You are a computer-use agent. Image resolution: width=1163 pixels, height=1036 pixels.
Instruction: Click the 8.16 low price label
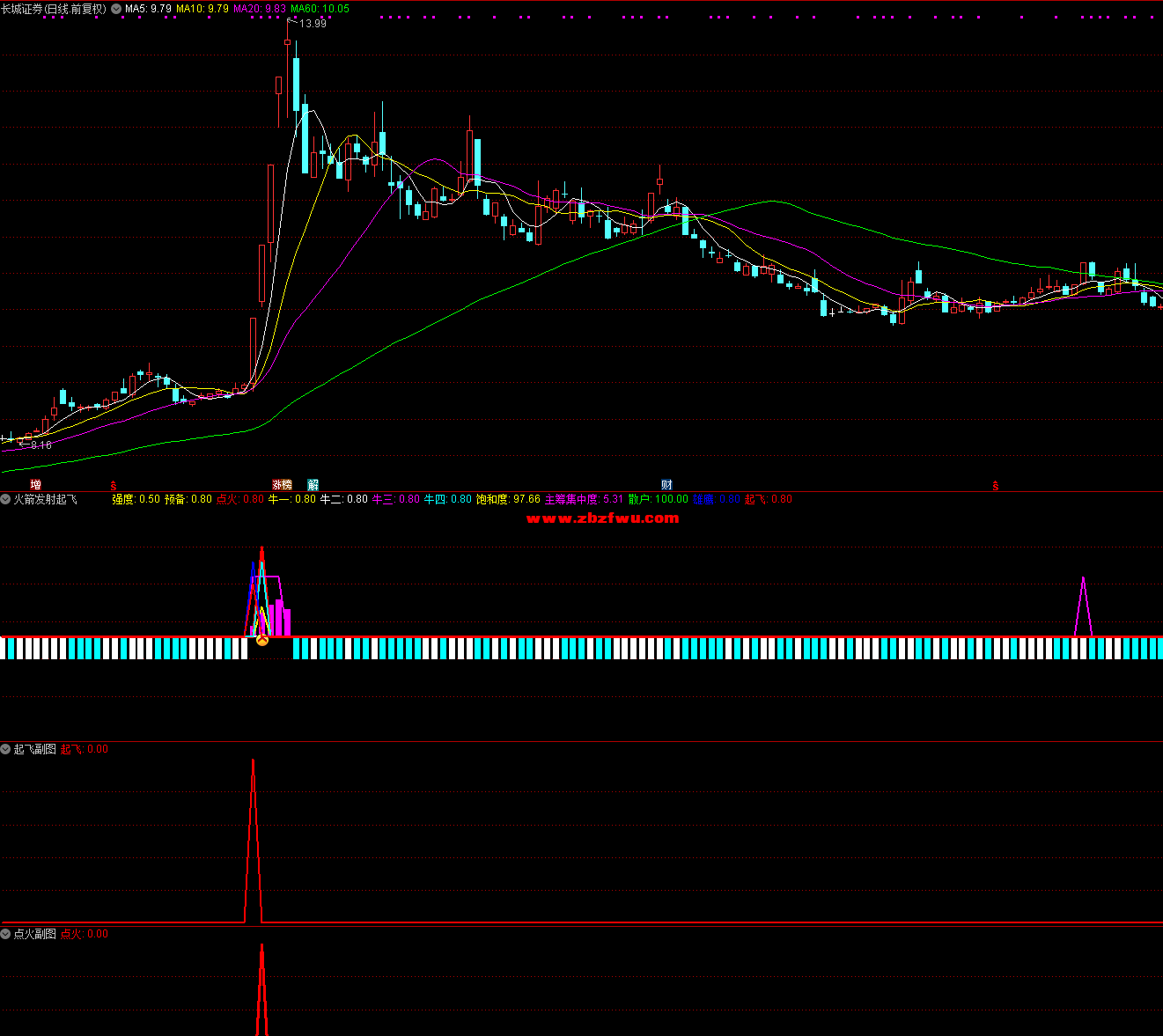point(40,445)
